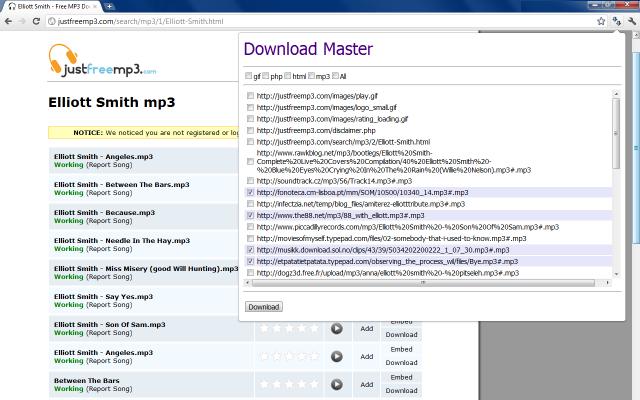The image size is (640, 400).
Task: Uncheck the etpatatietpatata.typepad.com Bye.mp3 checkbox
Action: 250,261
